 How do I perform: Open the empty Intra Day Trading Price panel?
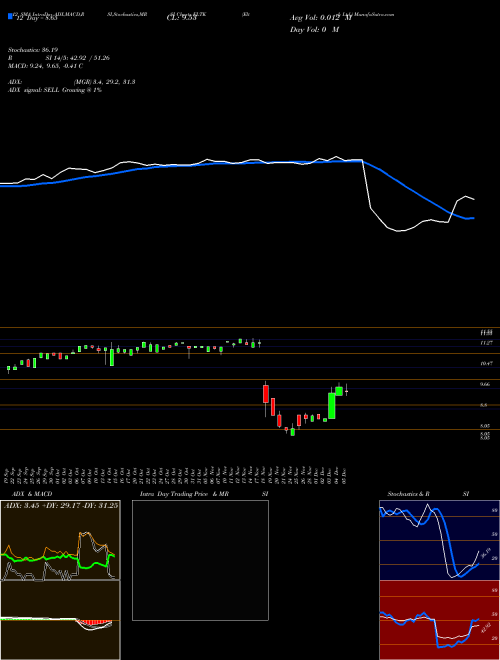(x=200, y=560)
